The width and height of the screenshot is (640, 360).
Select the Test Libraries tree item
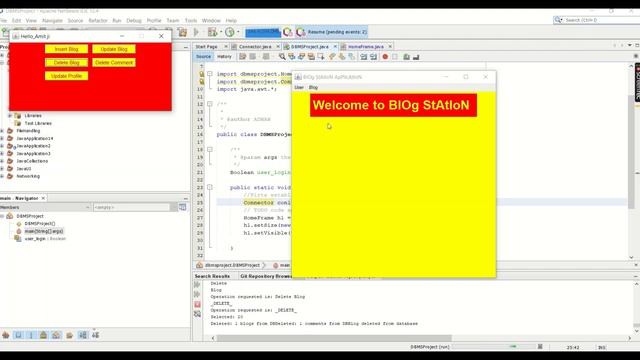(38, 123)
